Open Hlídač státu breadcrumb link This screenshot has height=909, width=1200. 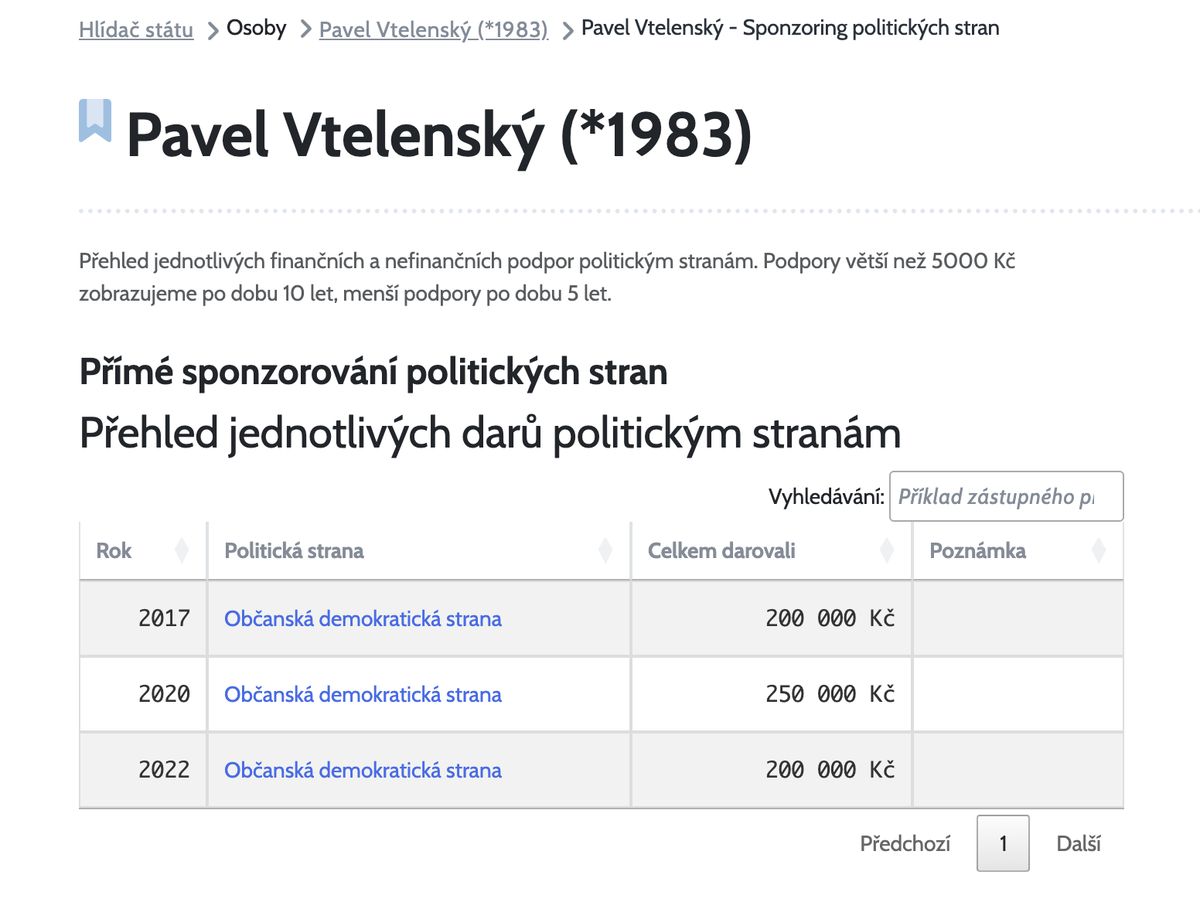(136, 29)
